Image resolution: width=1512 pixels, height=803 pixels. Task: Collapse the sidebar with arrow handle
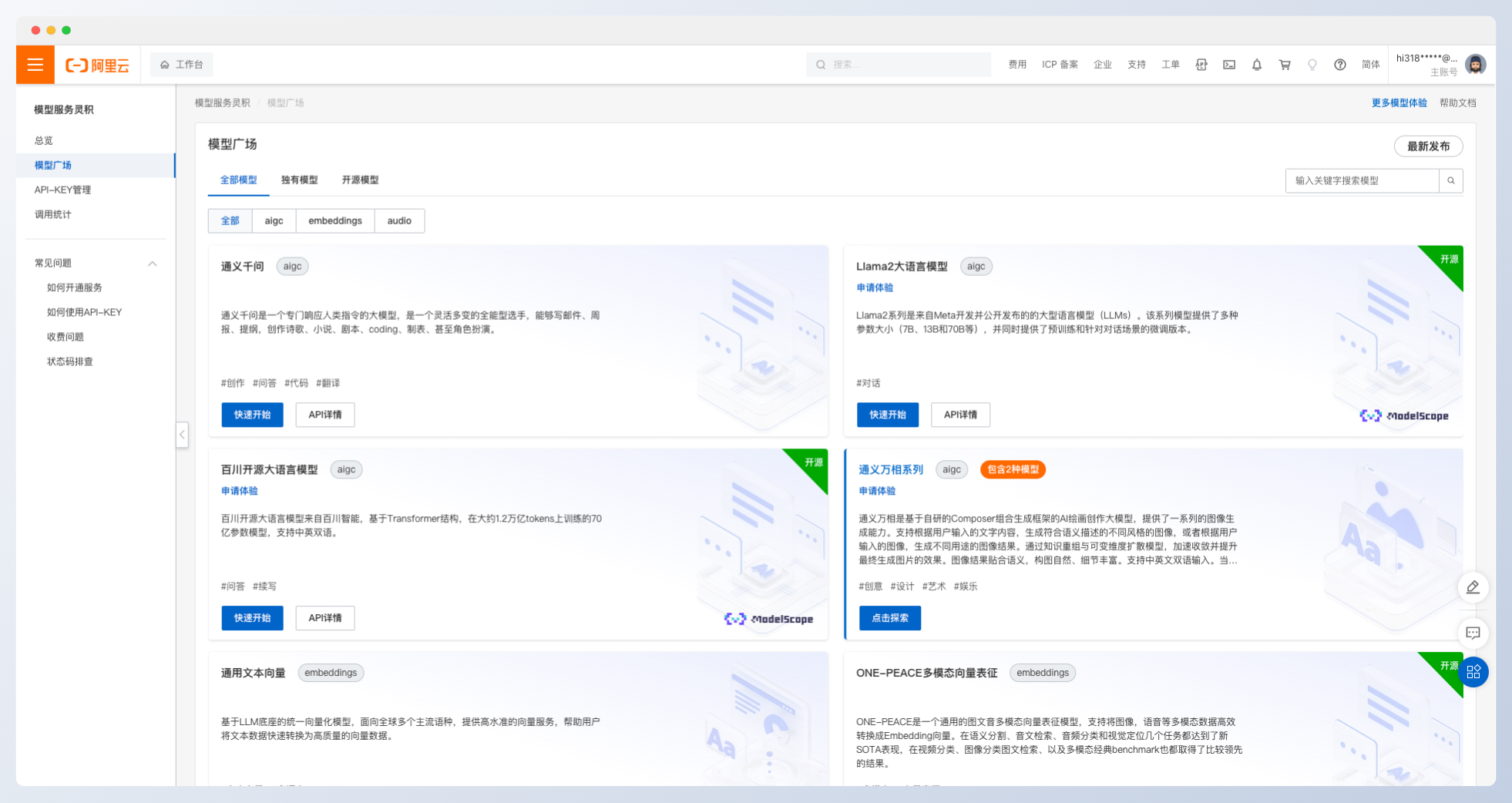[182, 435]
